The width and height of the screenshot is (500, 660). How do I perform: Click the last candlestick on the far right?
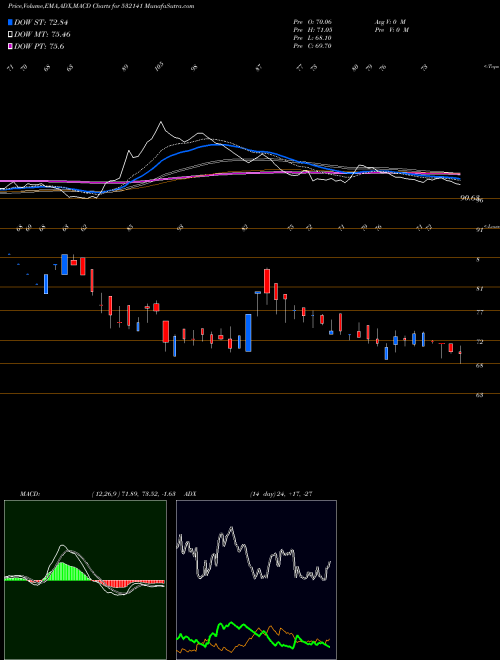[460, 353]
